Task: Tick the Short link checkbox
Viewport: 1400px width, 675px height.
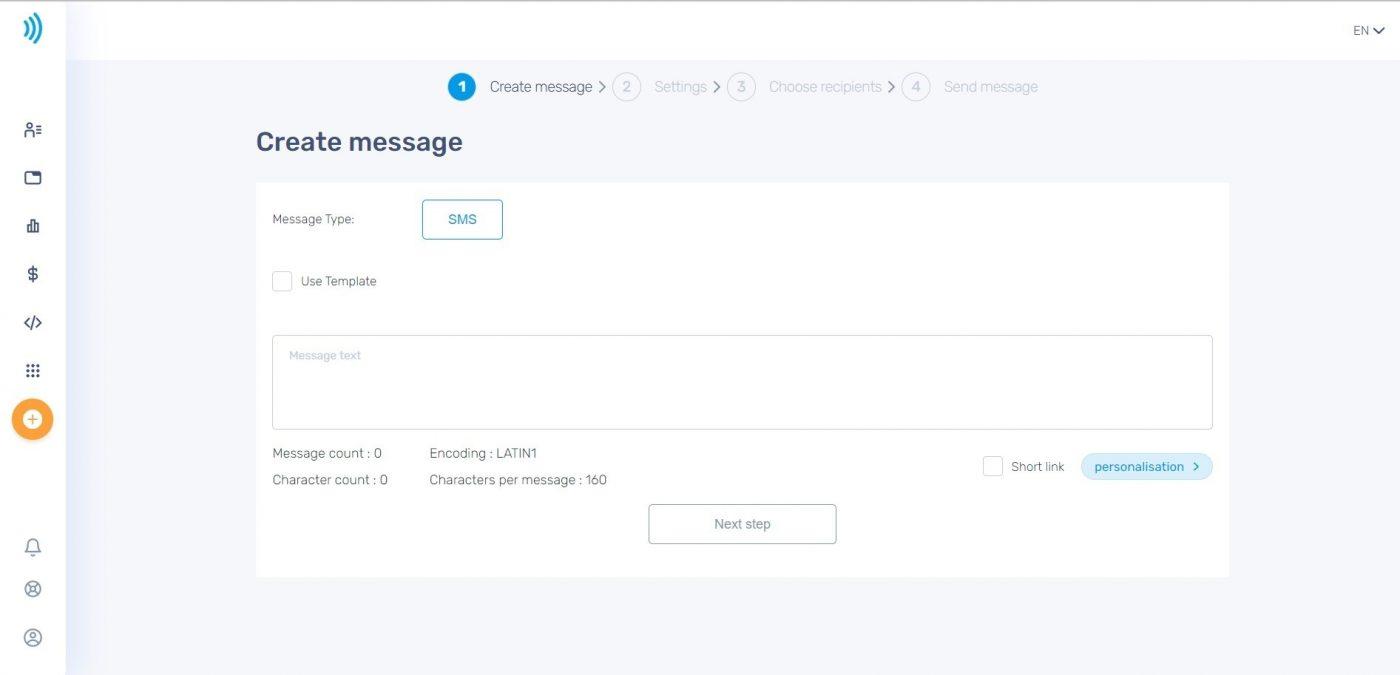Action: (993, 467)
